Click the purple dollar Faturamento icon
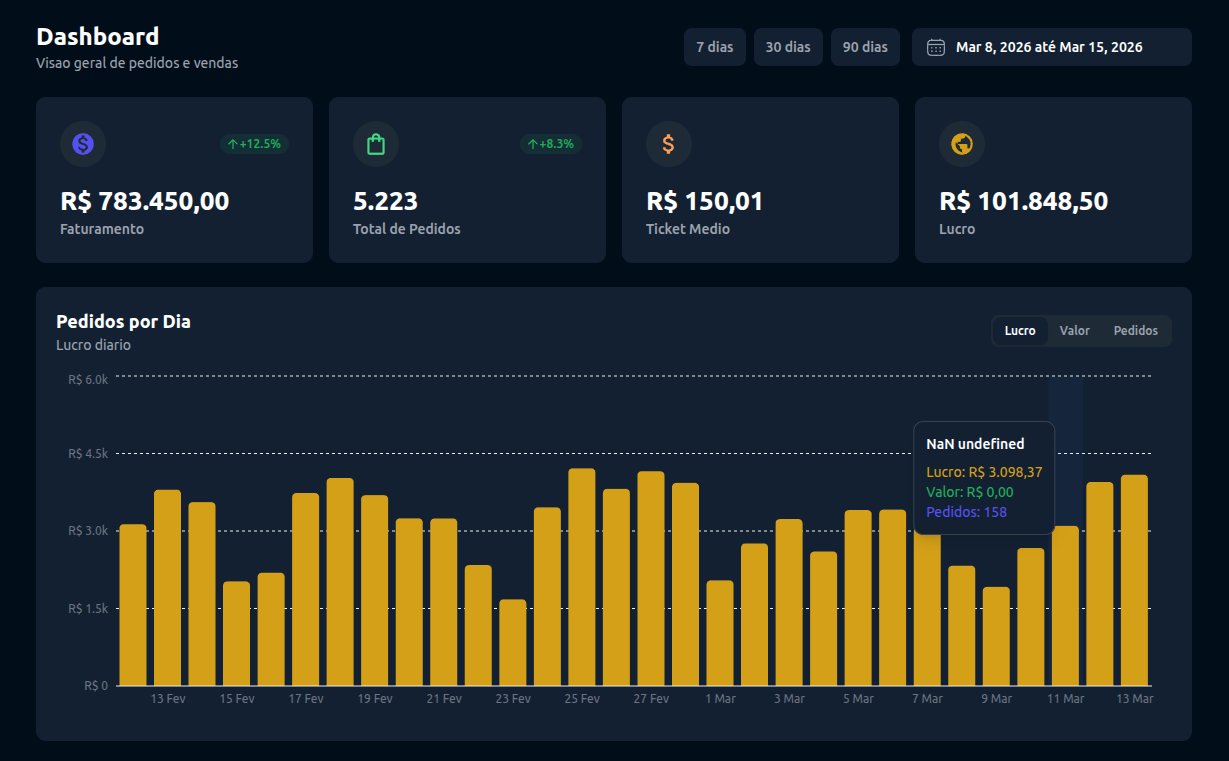Viewport: 1229px width, 761px height. 83,144
